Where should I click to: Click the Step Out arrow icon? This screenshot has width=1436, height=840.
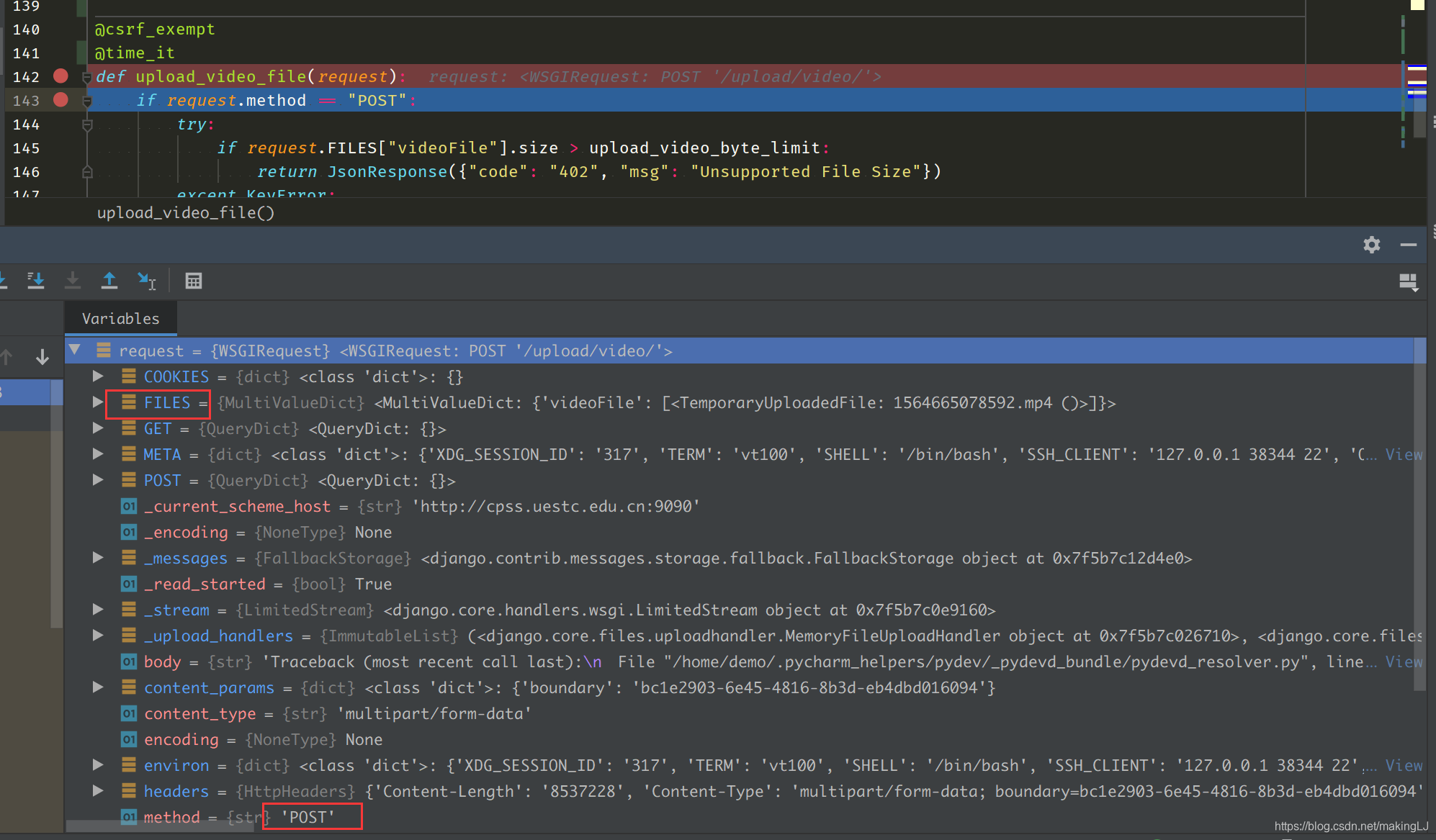(x=109, y=281)
